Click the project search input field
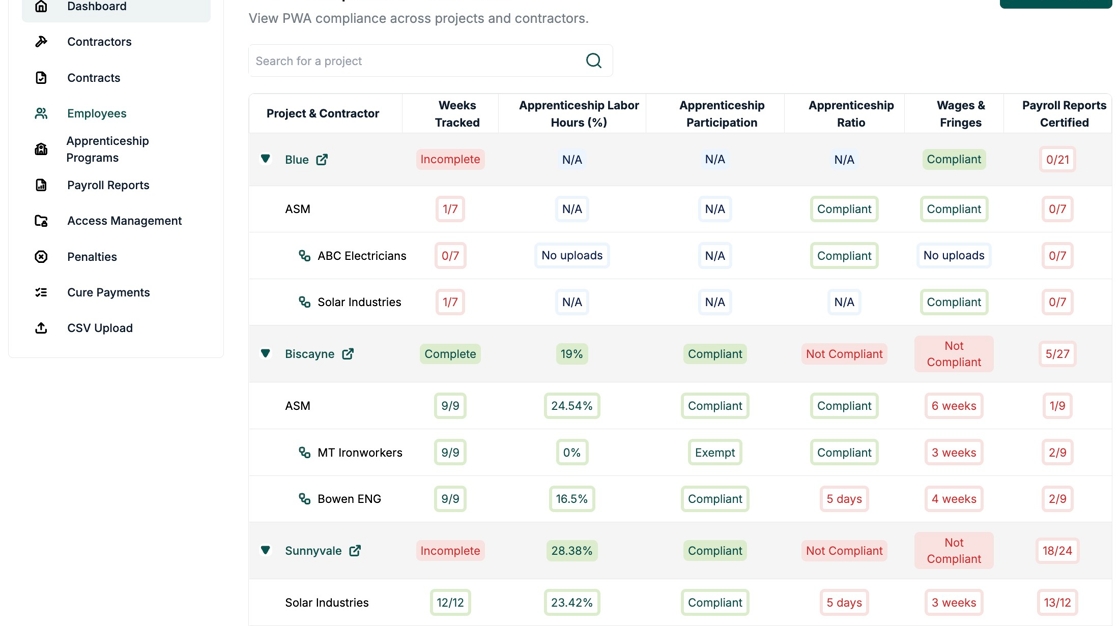 click(415, 61)
